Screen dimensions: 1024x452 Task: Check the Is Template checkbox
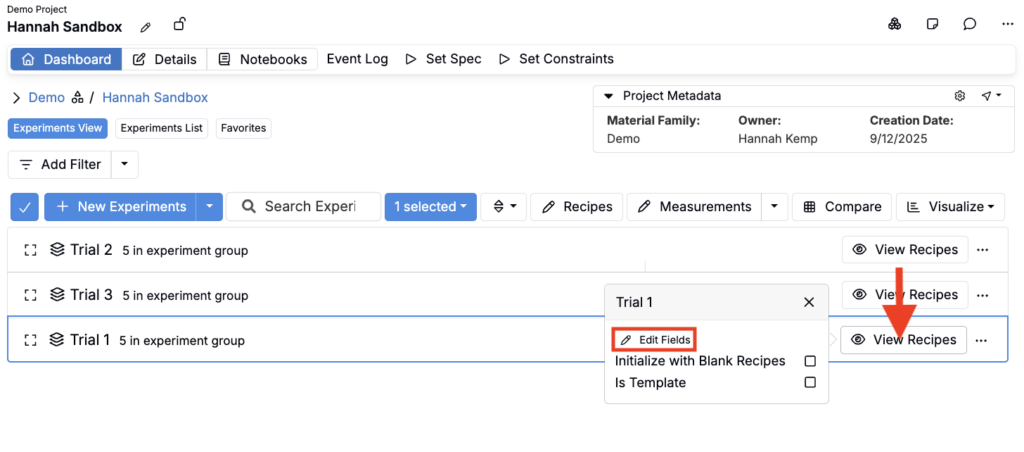point(810,383)
